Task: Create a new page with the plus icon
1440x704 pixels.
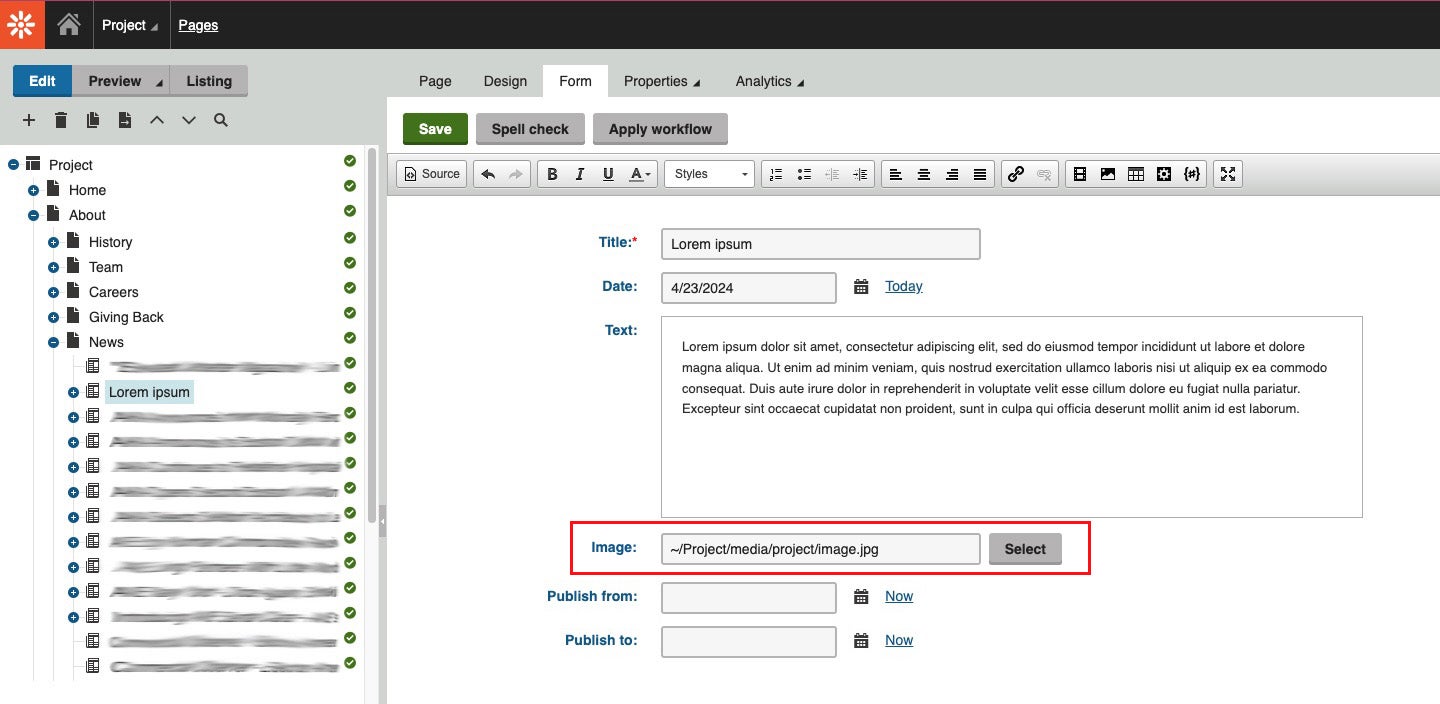Action: (28, 120)
